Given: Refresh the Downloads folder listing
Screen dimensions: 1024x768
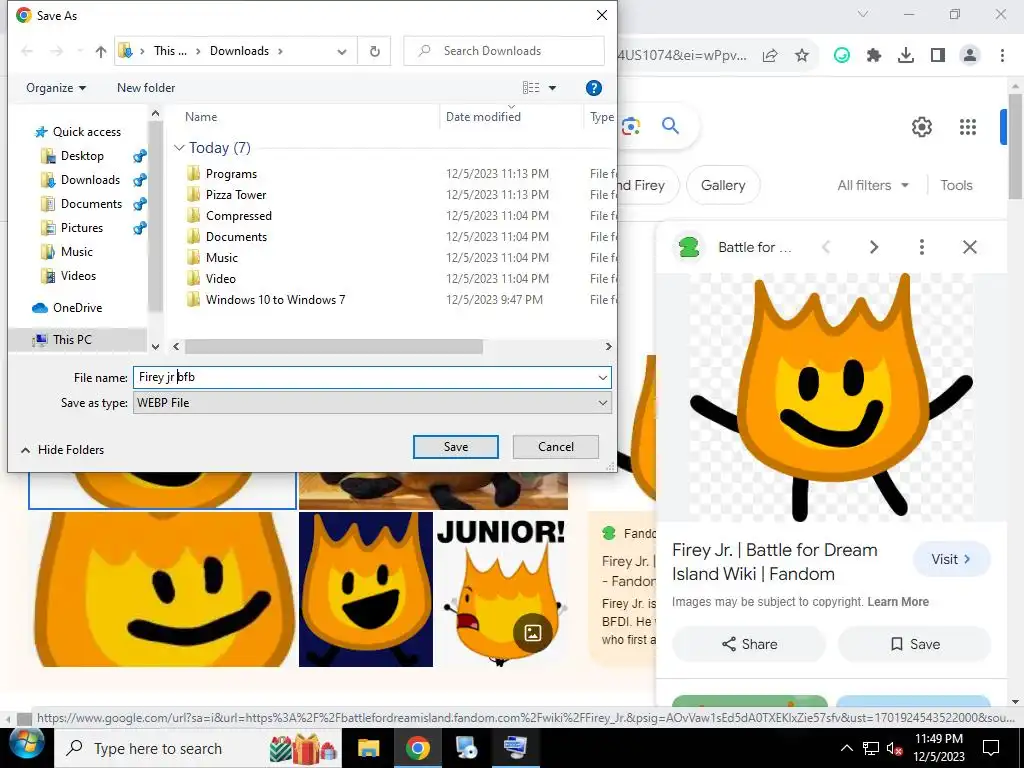Looking at the screenshot, I should pyautogui.click(x=375, y=51).
